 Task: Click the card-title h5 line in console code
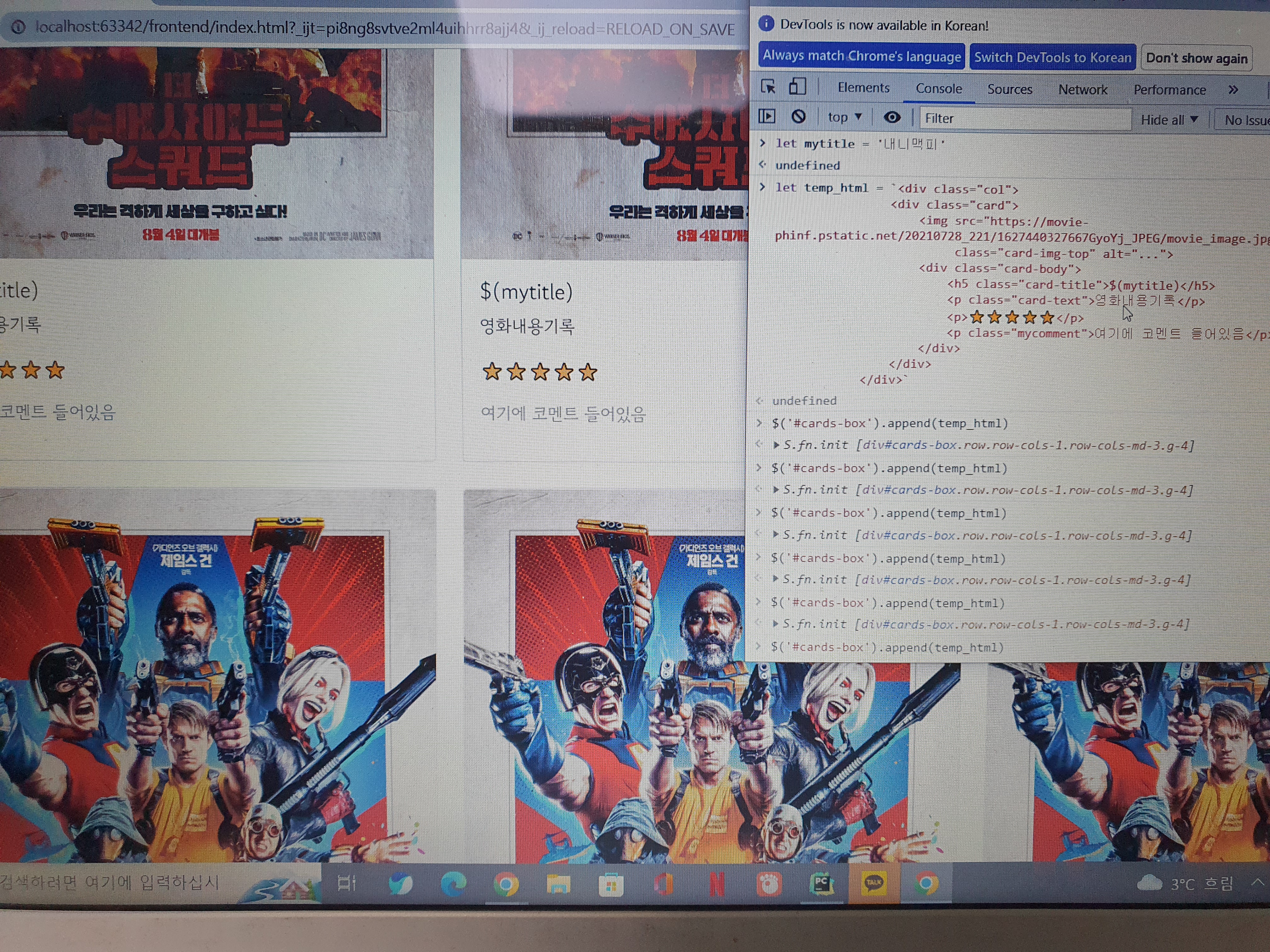click(x=1080, y=285)
